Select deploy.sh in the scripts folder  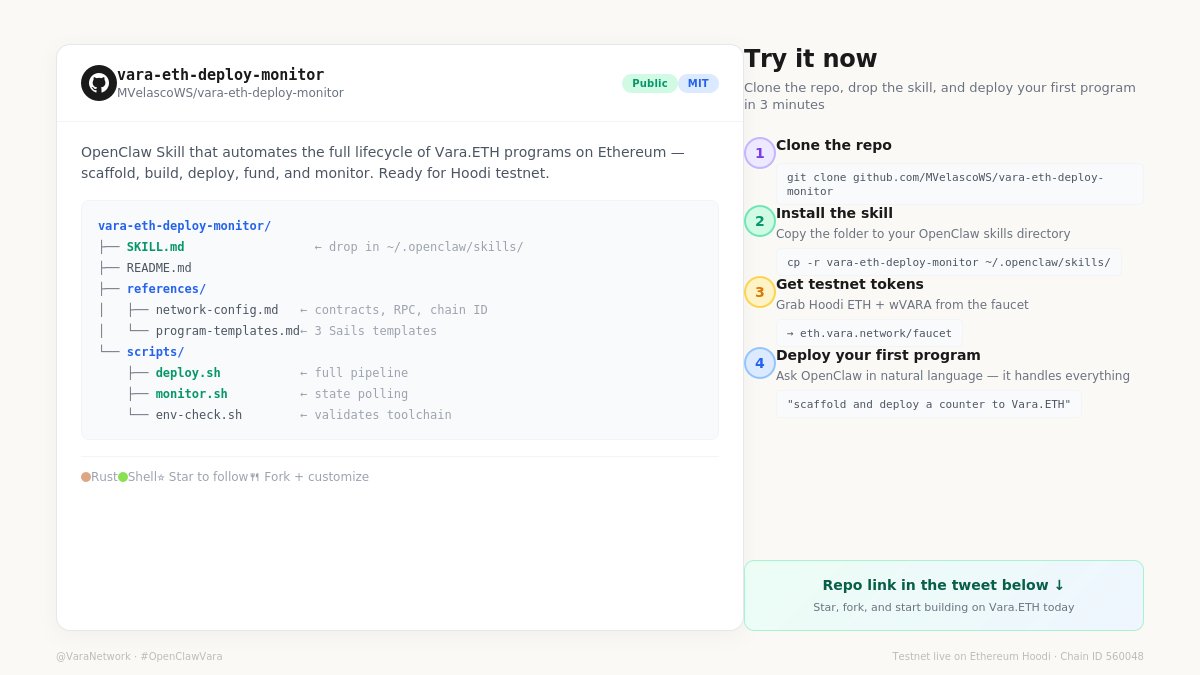point(188,372)
